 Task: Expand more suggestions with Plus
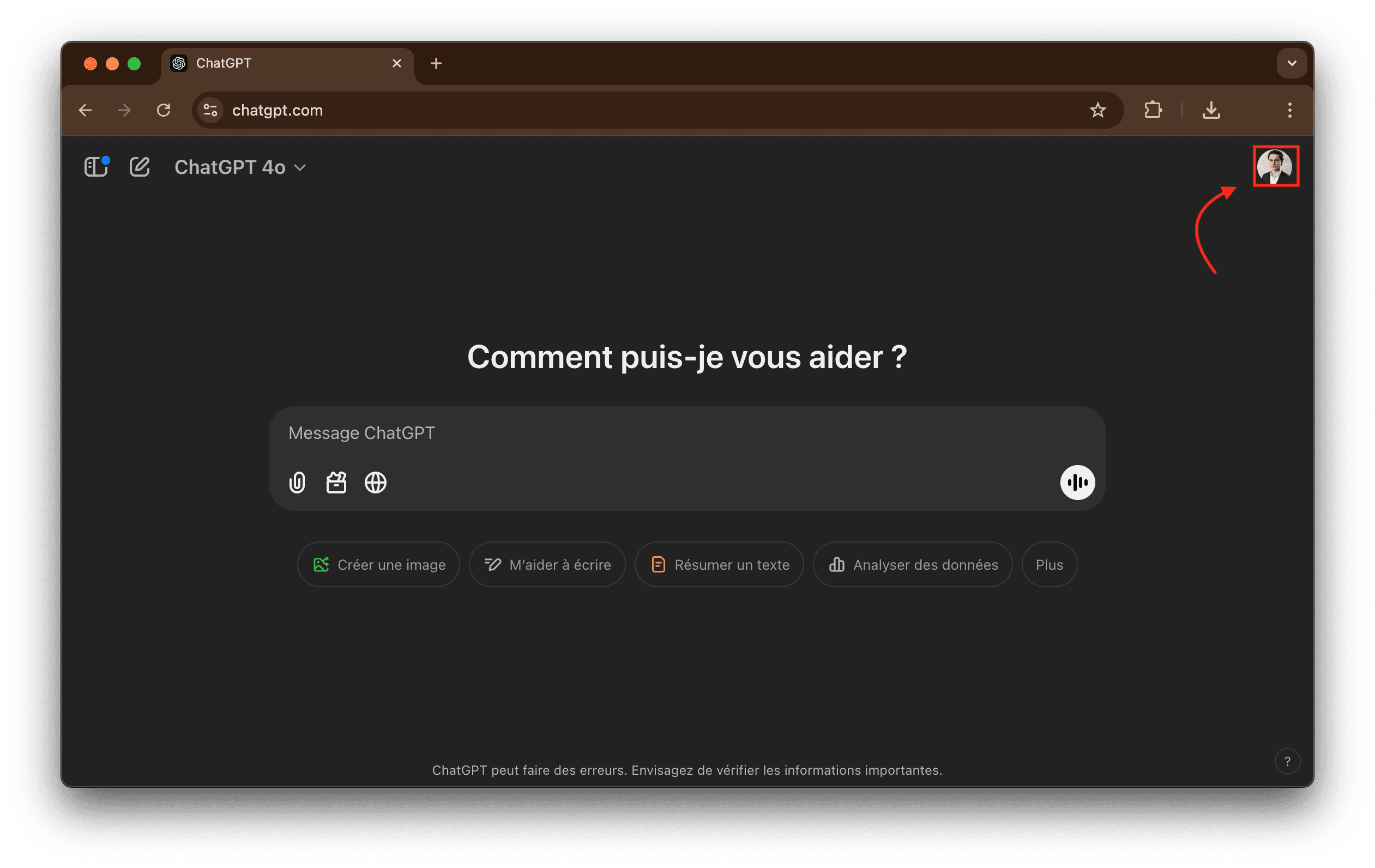point(1049,564)
